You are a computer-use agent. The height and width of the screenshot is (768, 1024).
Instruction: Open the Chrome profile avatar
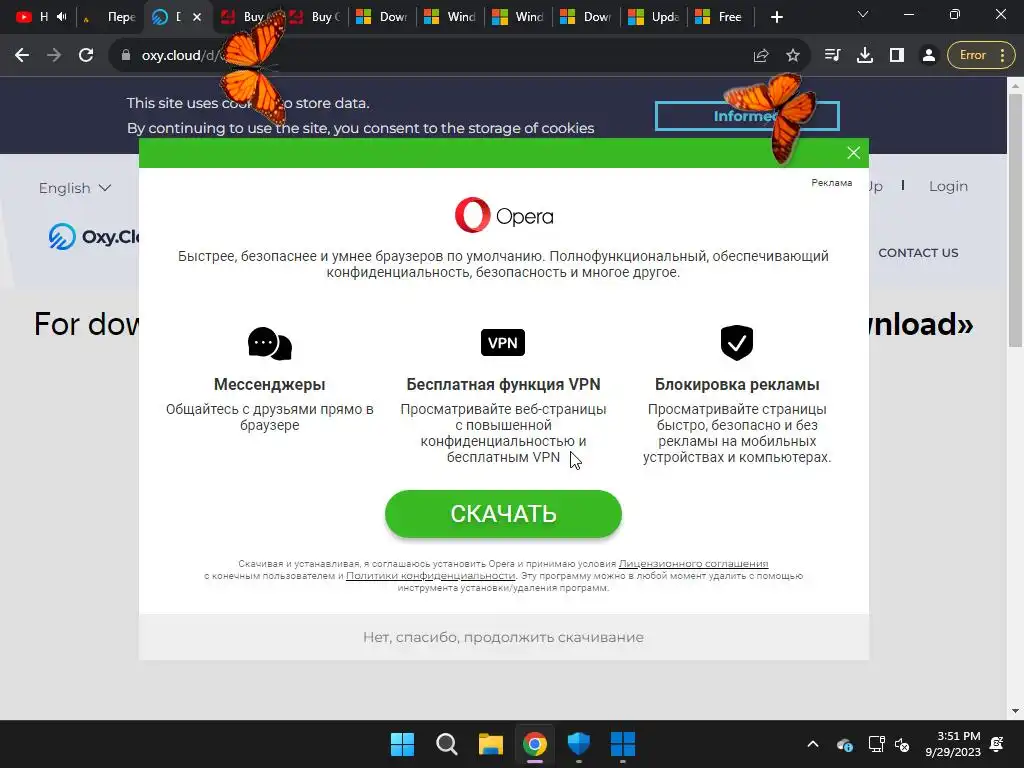[929, 56]
